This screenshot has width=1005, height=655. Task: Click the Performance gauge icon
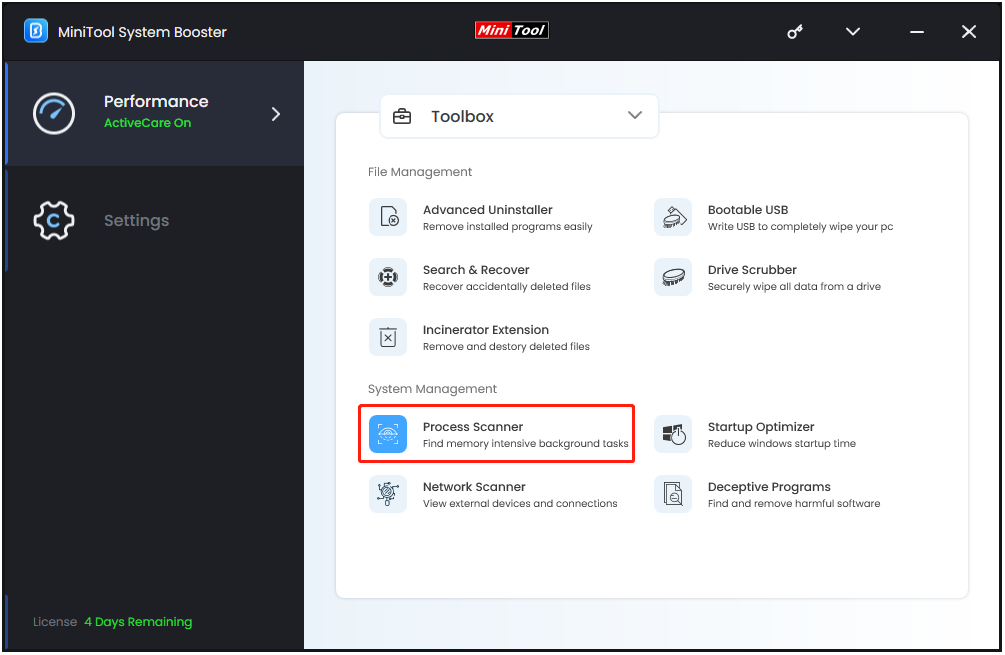(x=53, y=113)
